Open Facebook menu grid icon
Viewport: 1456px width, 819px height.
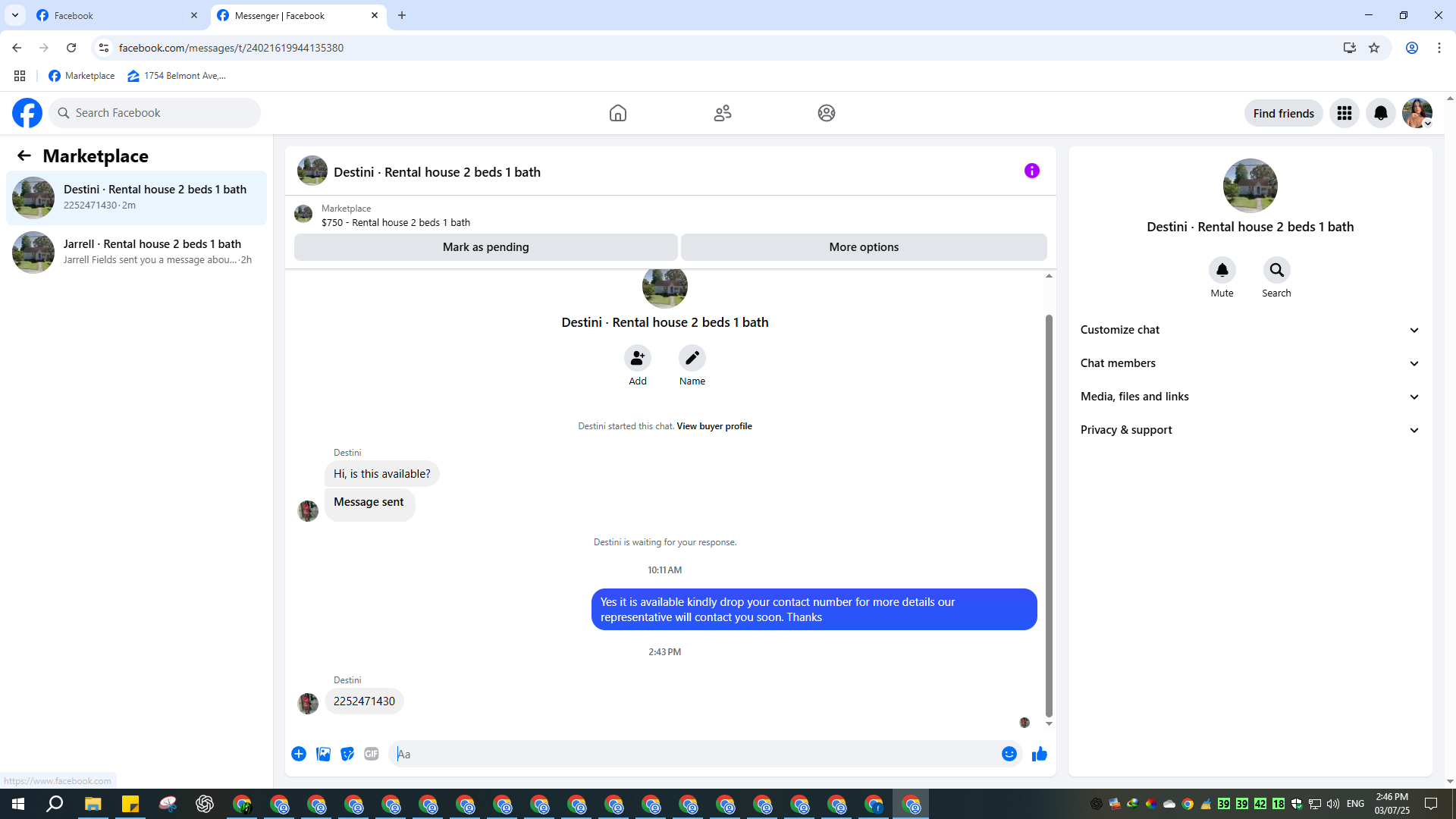pos(1344,113)
